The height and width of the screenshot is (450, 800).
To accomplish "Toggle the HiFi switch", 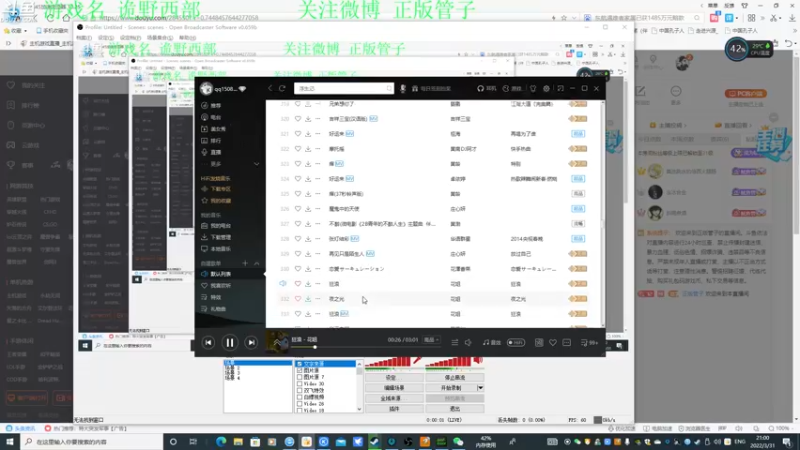I will [516, 343].
